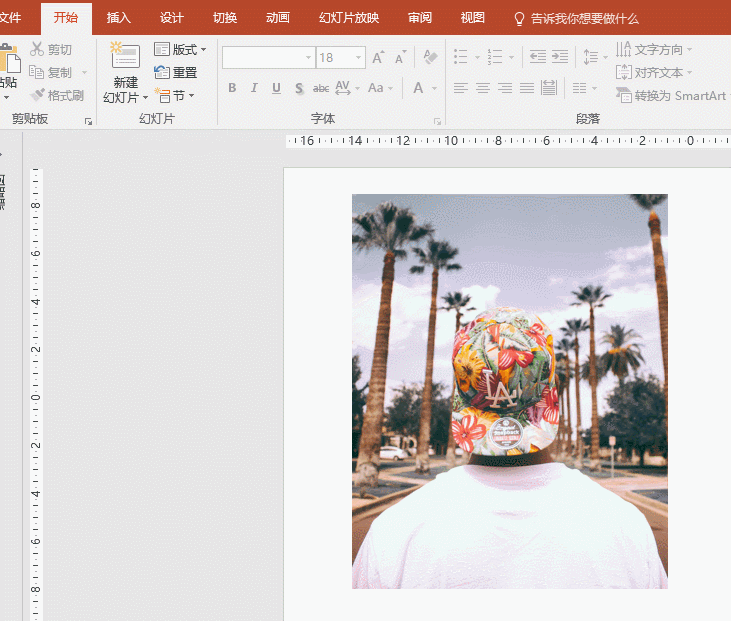Open the 视图 (View) tab

[x=473, y=18]
